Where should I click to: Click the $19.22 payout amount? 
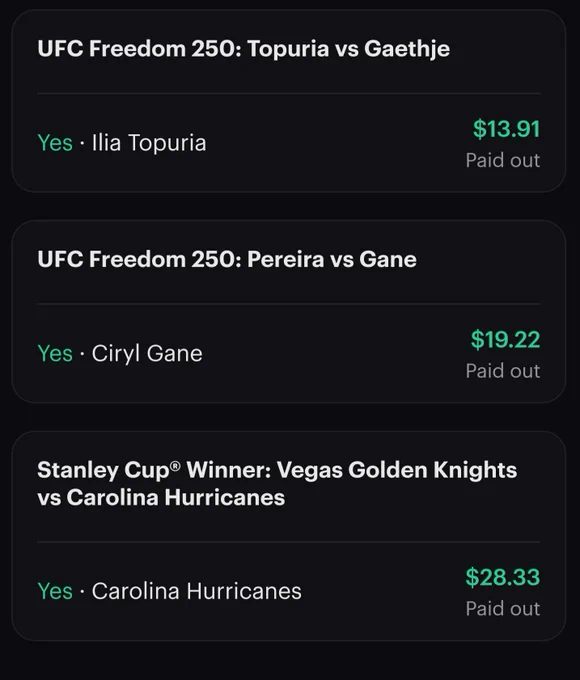[x=505, y=339]
